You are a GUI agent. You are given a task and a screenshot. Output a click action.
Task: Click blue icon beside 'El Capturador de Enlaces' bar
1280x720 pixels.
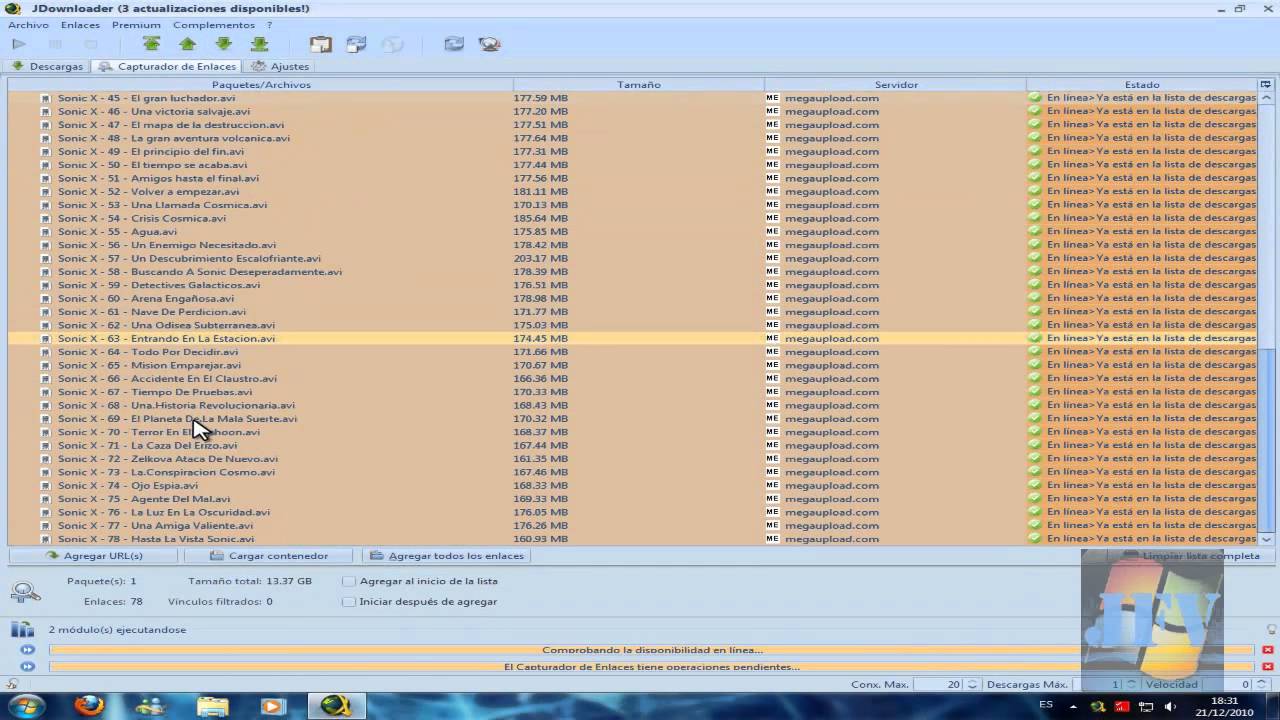28,667
